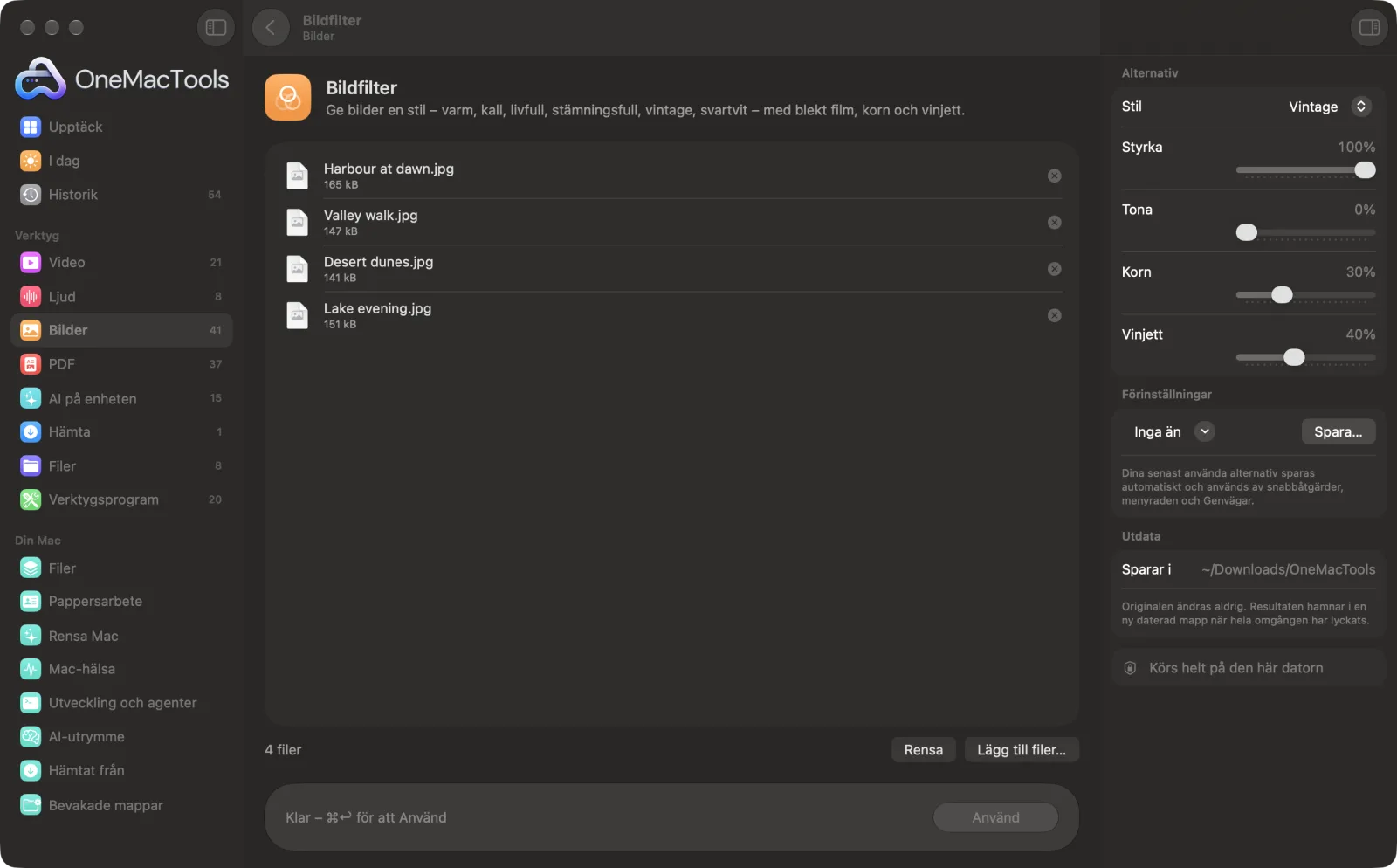This screenshot has width=1397, height=868.
Task: Select the Desert dunes.jpg file row
Action: tap(671, 269)
